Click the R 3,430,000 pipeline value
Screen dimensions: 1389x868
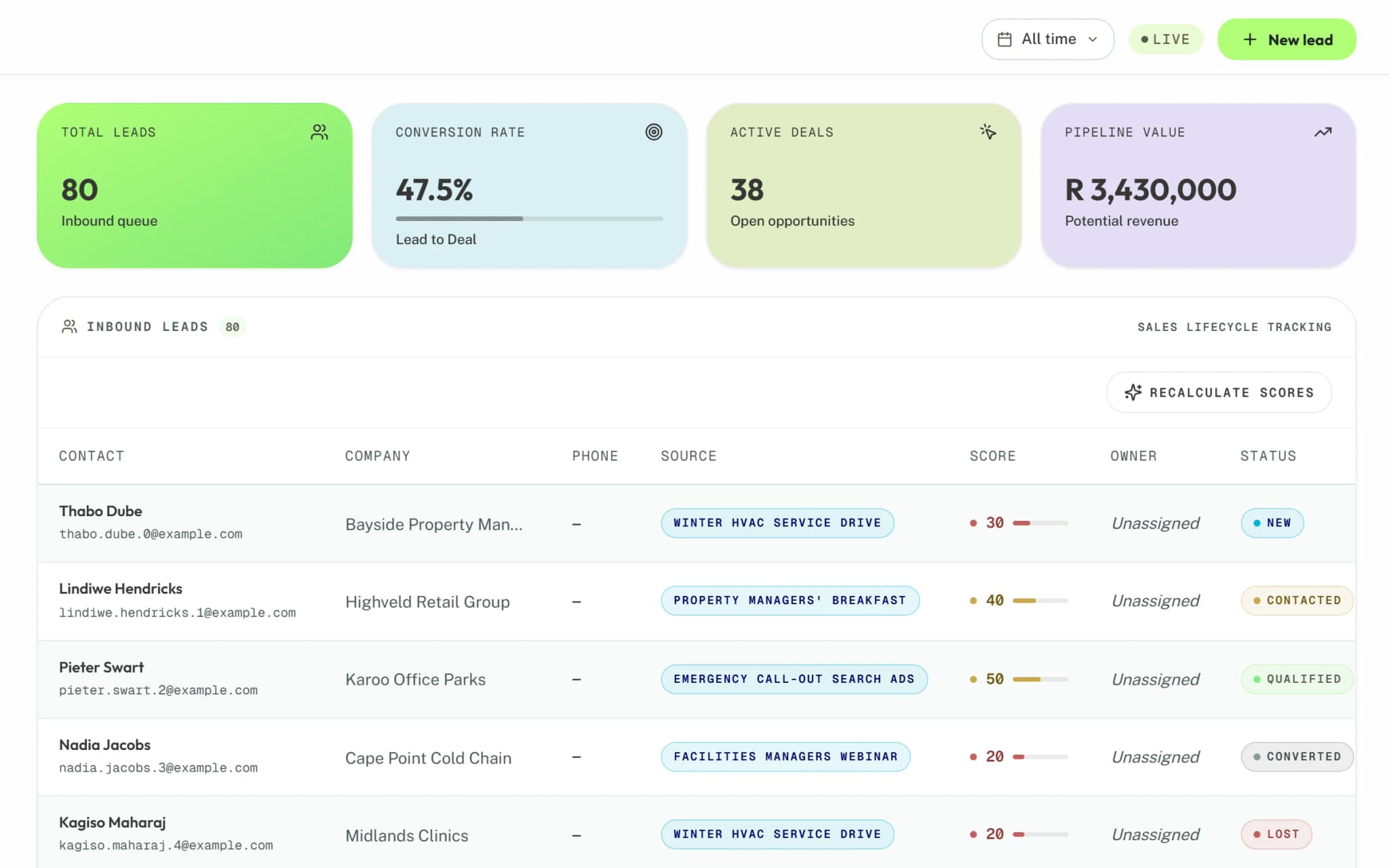1151,190
